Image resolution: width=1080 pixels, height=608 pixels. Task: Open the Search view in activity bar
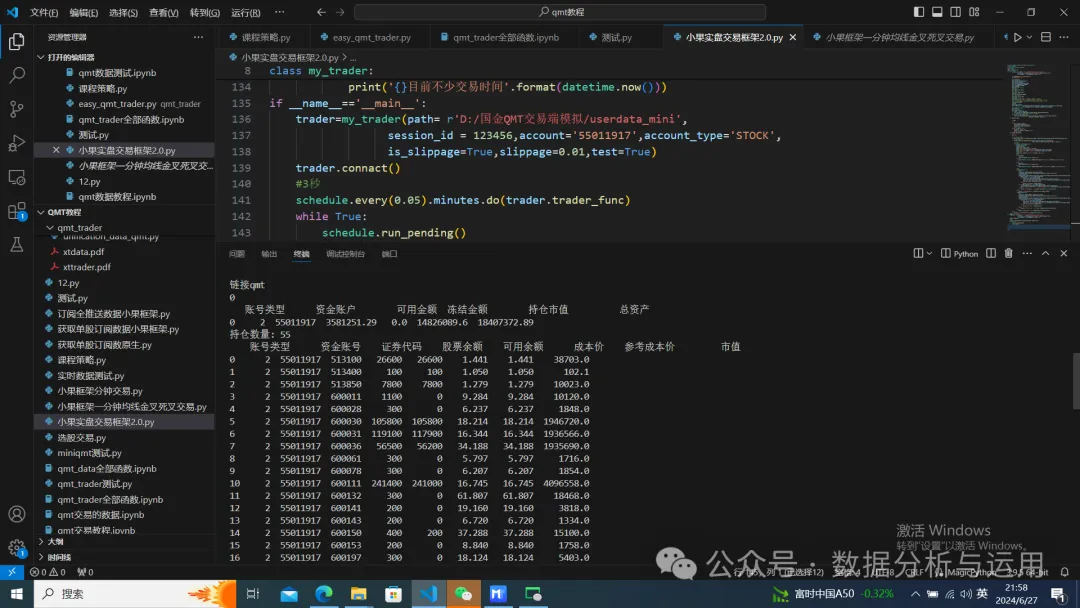(17, 75)
